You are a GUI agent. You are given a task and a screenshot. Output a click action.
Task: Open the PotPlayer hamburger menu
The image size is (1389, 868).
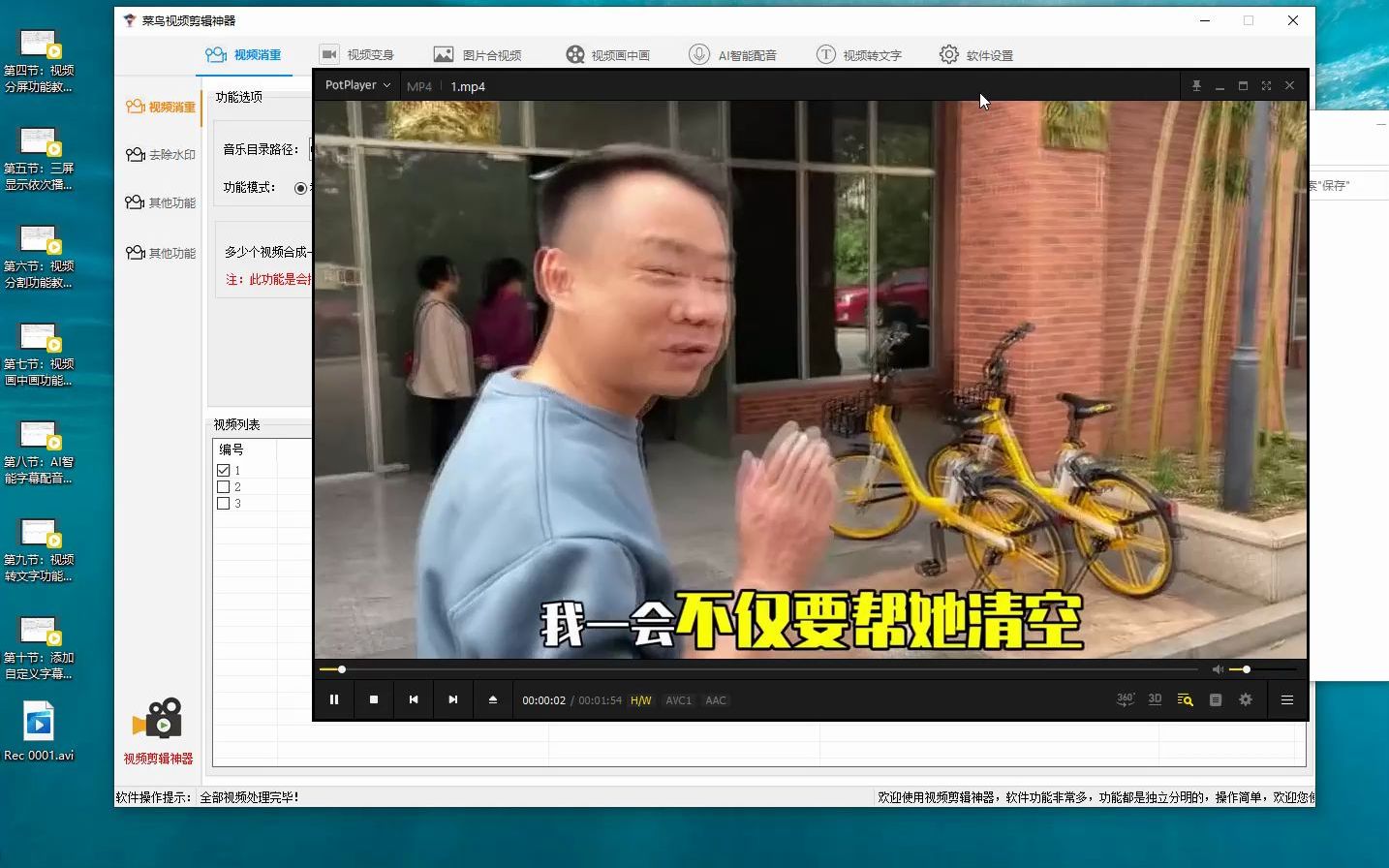[x=1286, y=699]
